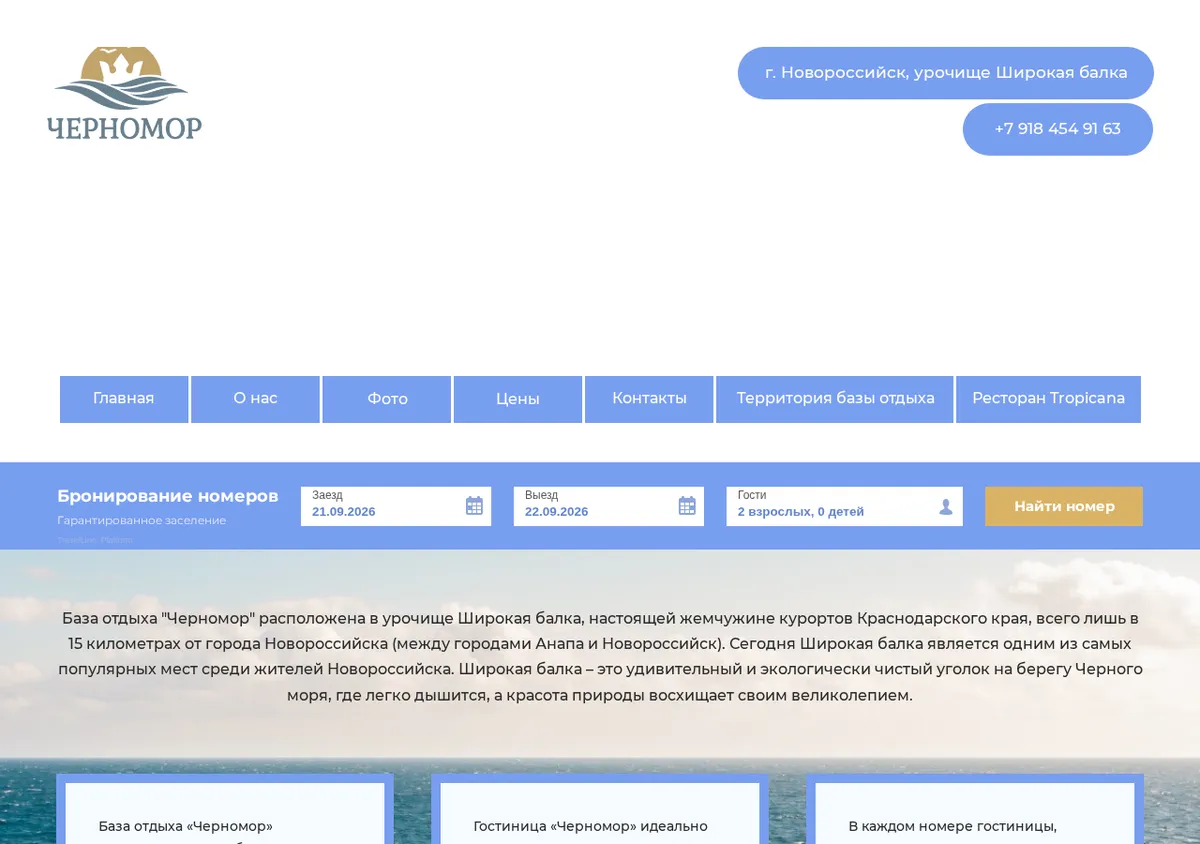
Task: Open the check-out calendar icon
Action: [687, 506]
